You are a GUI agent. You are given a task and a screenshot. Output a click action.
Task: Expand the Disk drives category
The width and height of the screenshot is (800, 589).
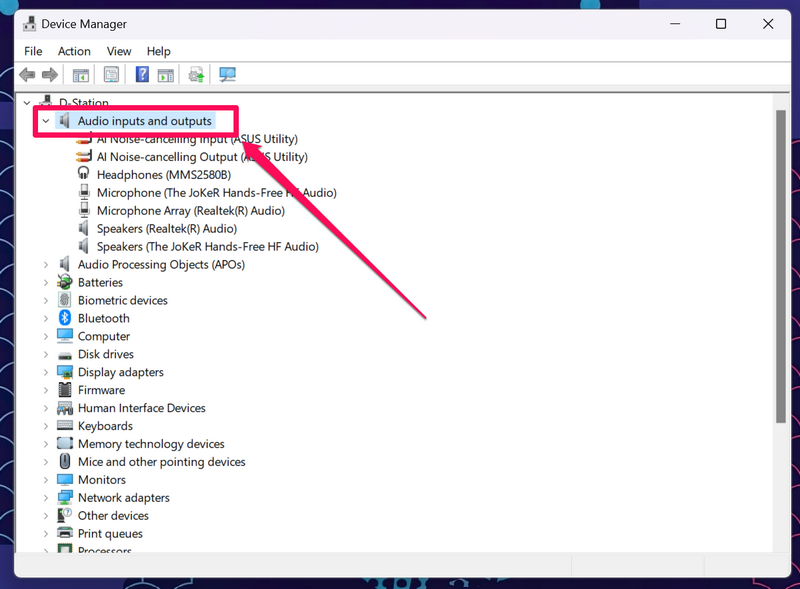(45, 354)
